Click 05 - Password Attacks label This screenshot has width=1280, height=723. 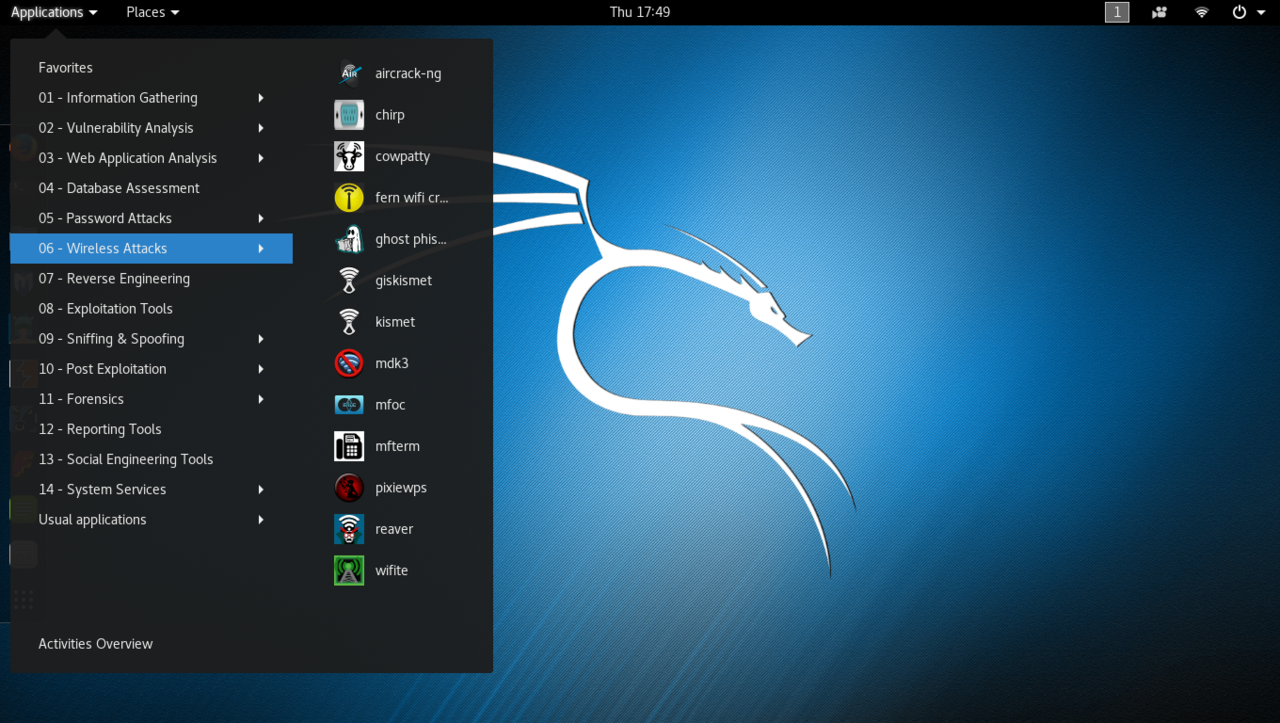click(105, 218)
